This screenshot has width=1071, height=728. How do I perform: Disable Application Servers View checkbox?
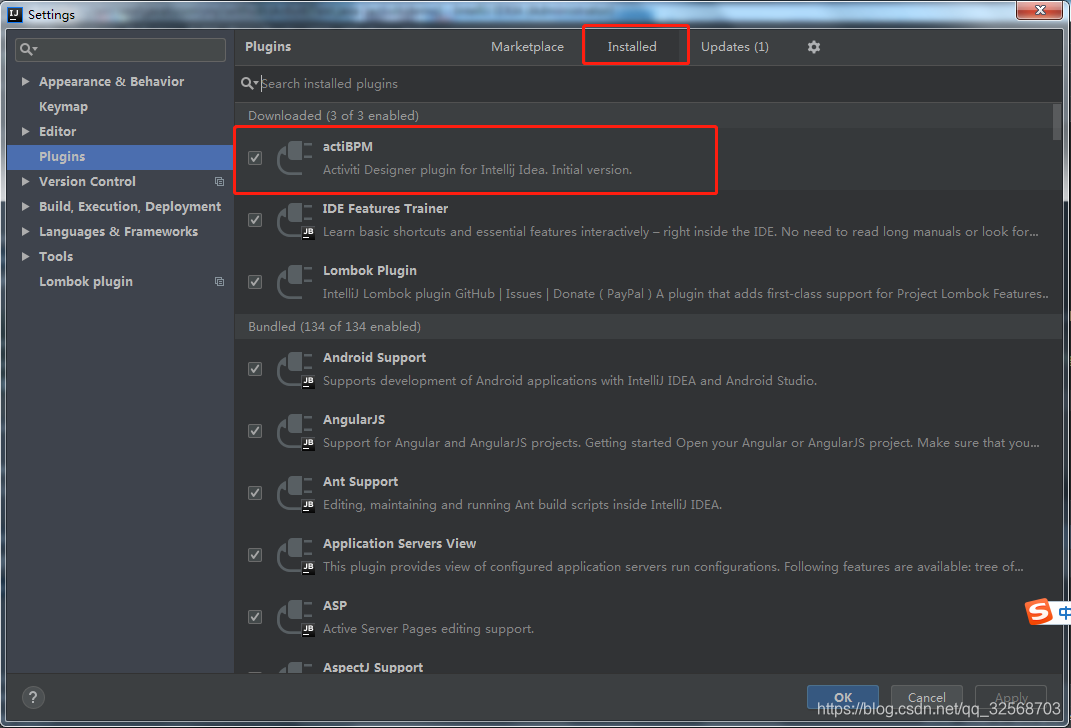pyautogui.click(x=255, y=555)
